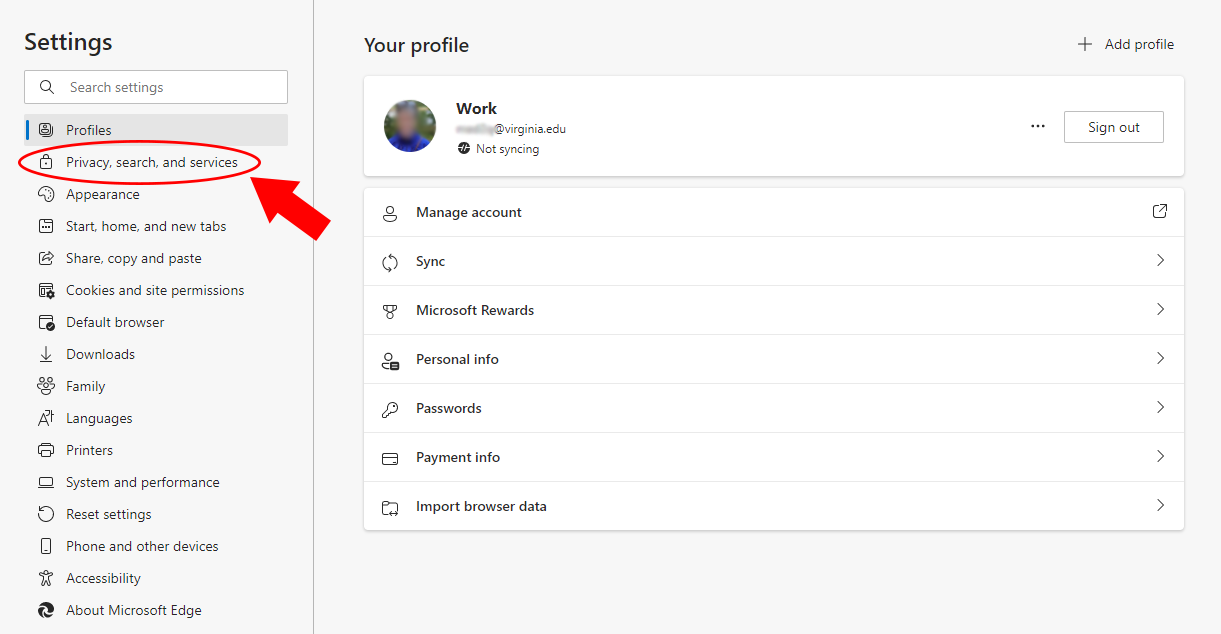The height and width of the screenshot is (634, 1221).
Task: Click the Appearance palette icon
Action: pos(45,194)
